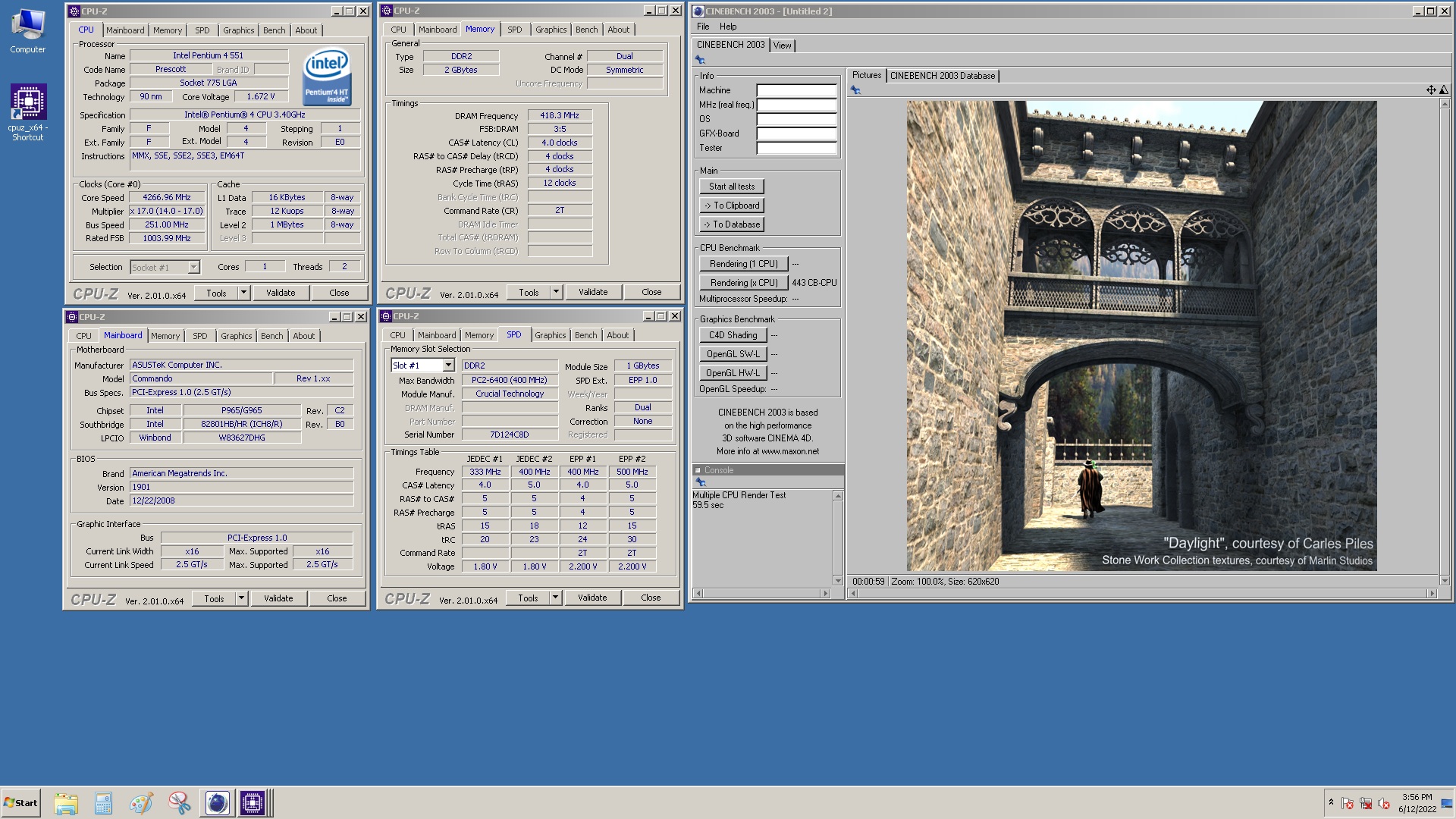Launch Paint from the taskbar
This screenshot has width=1456, height=819.
coord(141,803)
